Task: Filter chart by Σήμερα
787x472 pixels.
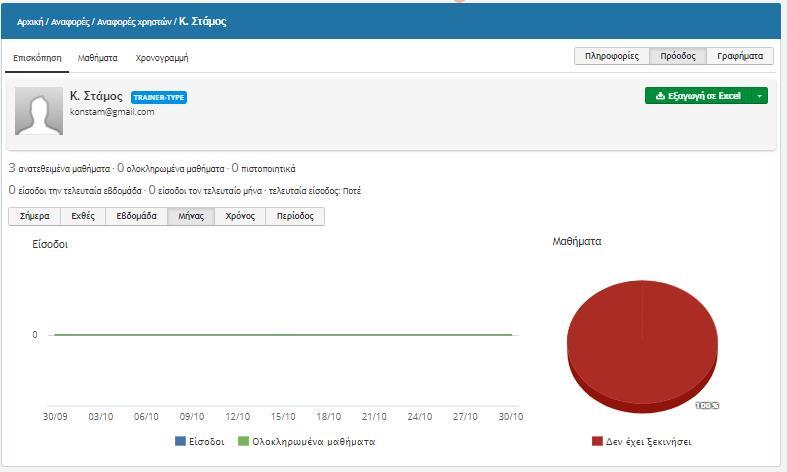Action: coord(35,216)
